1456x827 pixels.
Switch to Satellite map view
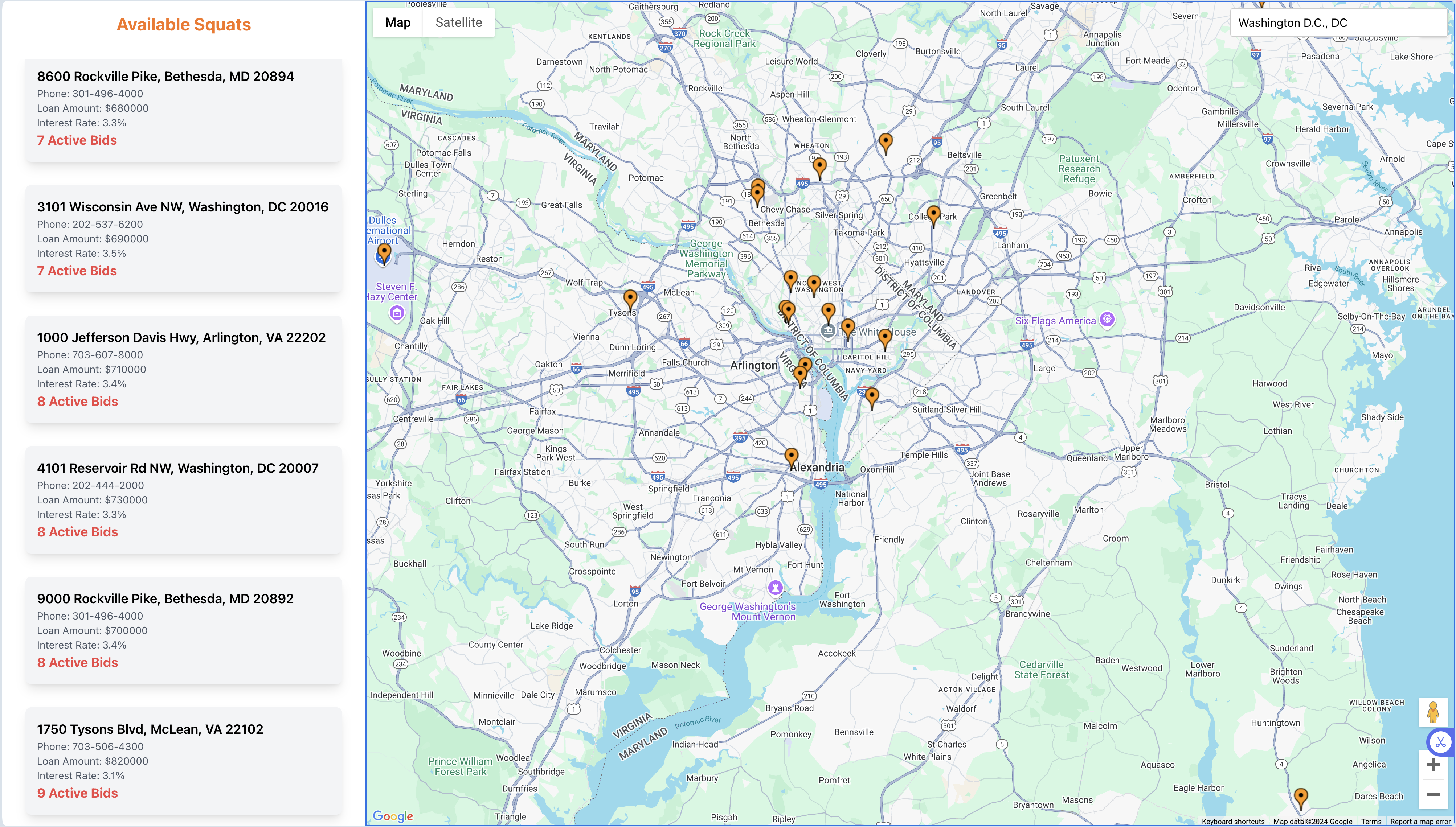coord(459,23)
